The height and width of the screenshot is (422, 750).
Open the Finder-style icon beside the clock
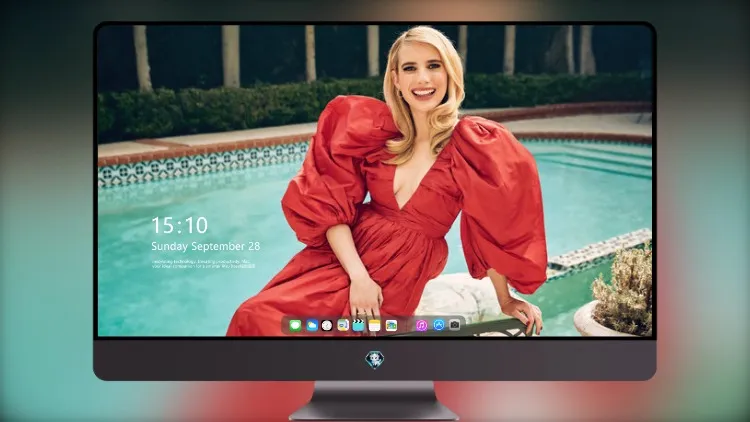click(x=343, y=326)
